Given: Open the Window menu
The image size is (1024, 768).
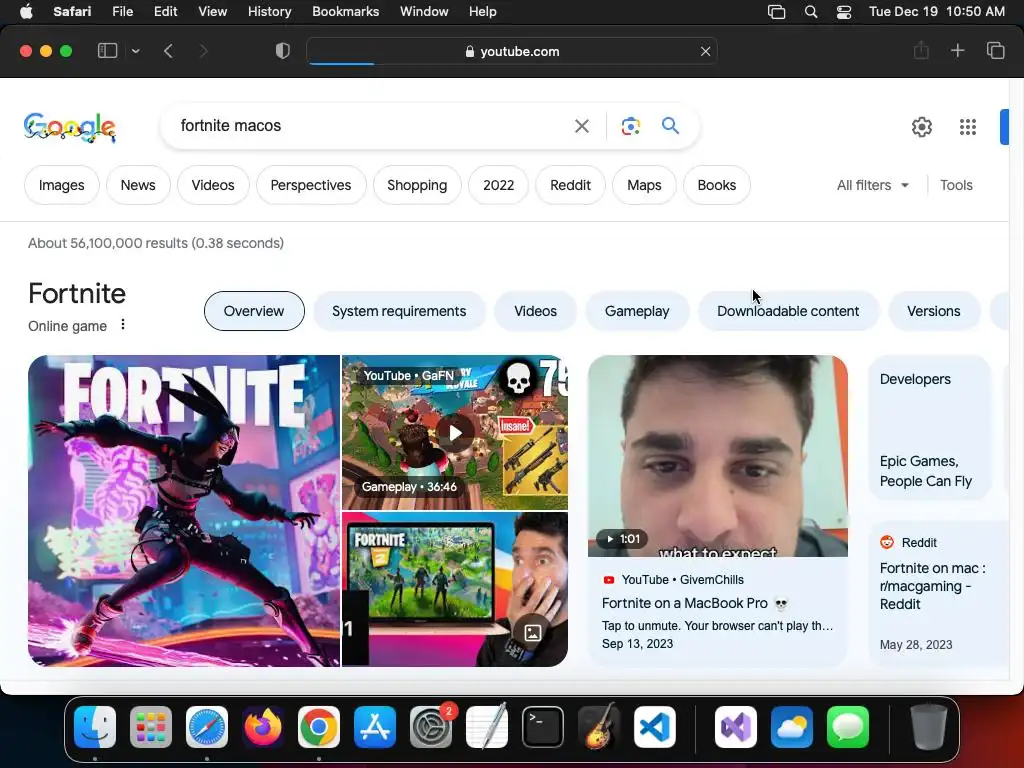Looking at the screenshot, I should click(x=424, y=12).
